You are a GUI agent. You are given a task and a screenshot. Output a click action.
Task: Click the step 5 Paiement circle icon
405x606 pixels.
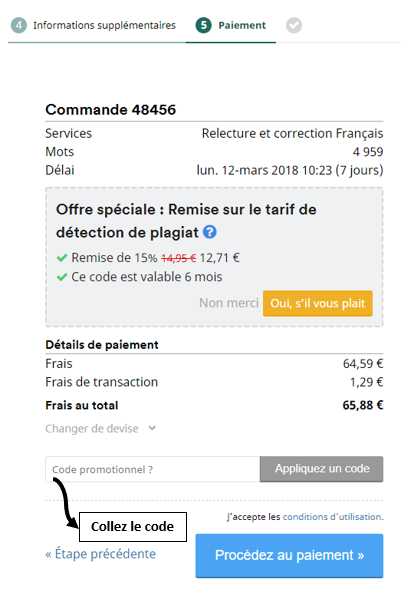[x=204, y=26]
